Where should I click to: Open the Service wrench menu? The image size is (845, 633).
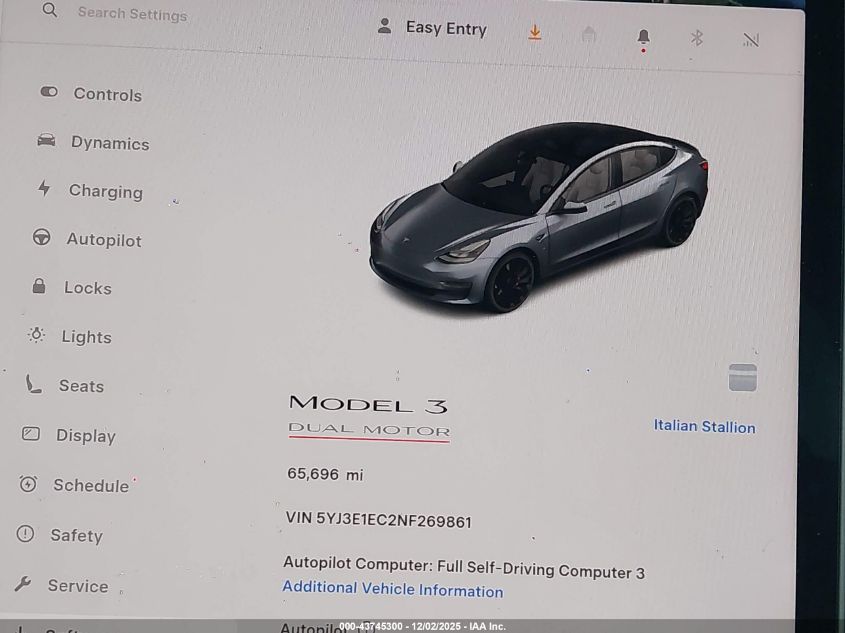[x=61, y=585]
